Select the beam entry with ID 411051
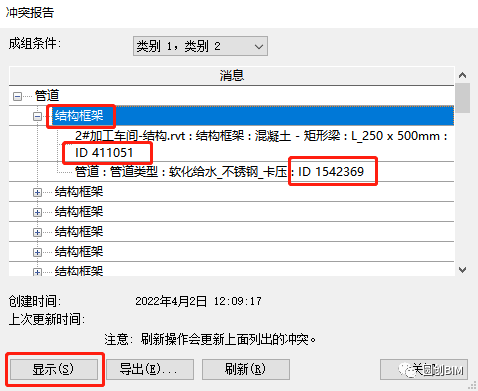The height and width of the screenshot is (391, 478). pyautogui.click(x=261, y=144)
